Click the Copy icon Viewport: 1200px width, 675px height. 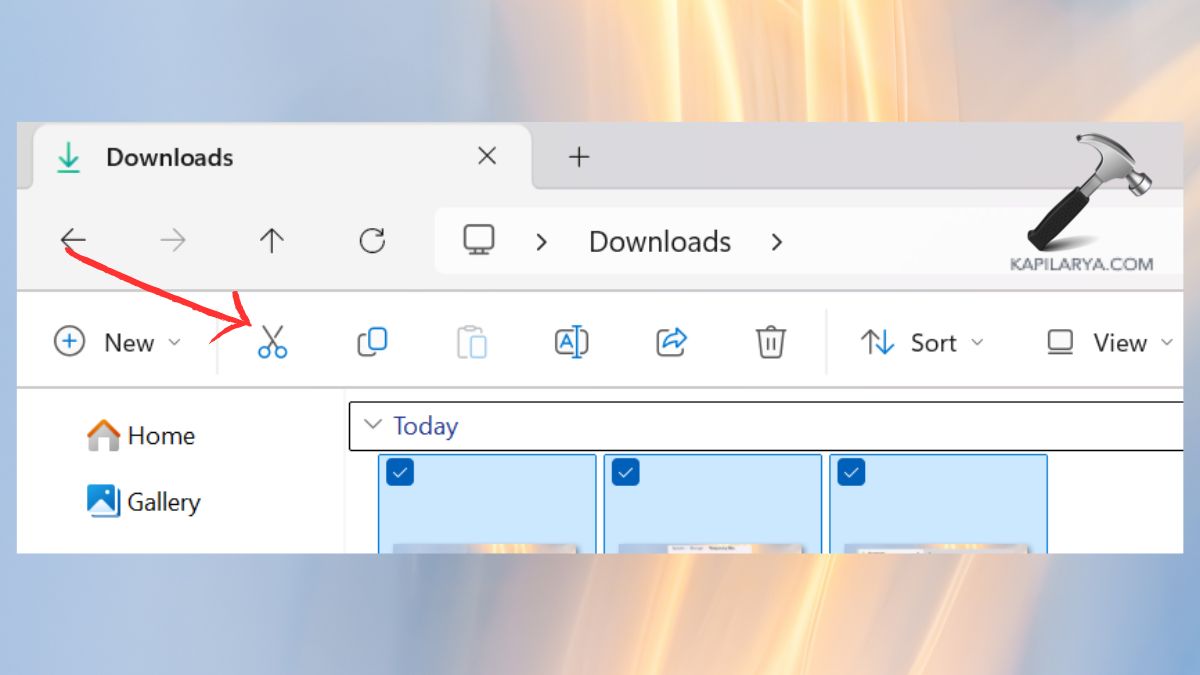click(x=371, y=342)
